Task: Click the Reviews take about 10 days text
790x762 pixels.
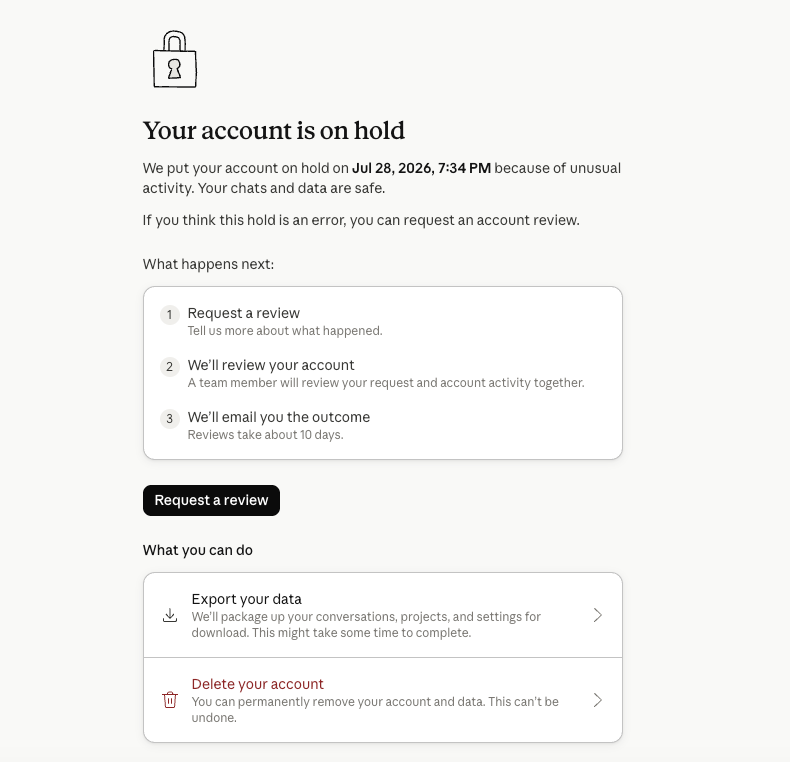Action: pos(266,434)
